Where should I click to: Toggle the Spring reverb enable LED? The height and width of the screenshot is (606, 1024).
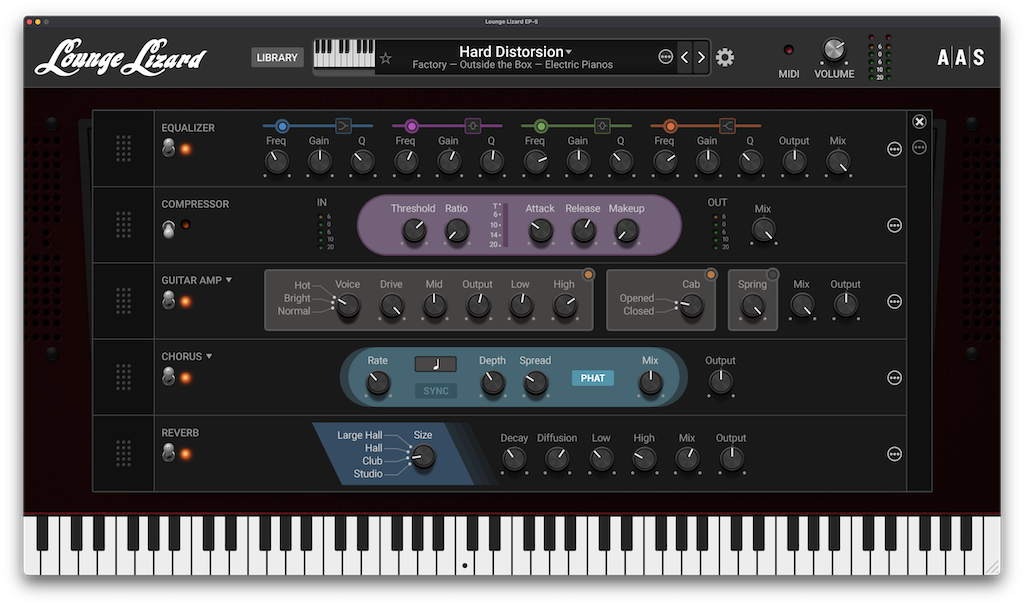tap(773, 275)
